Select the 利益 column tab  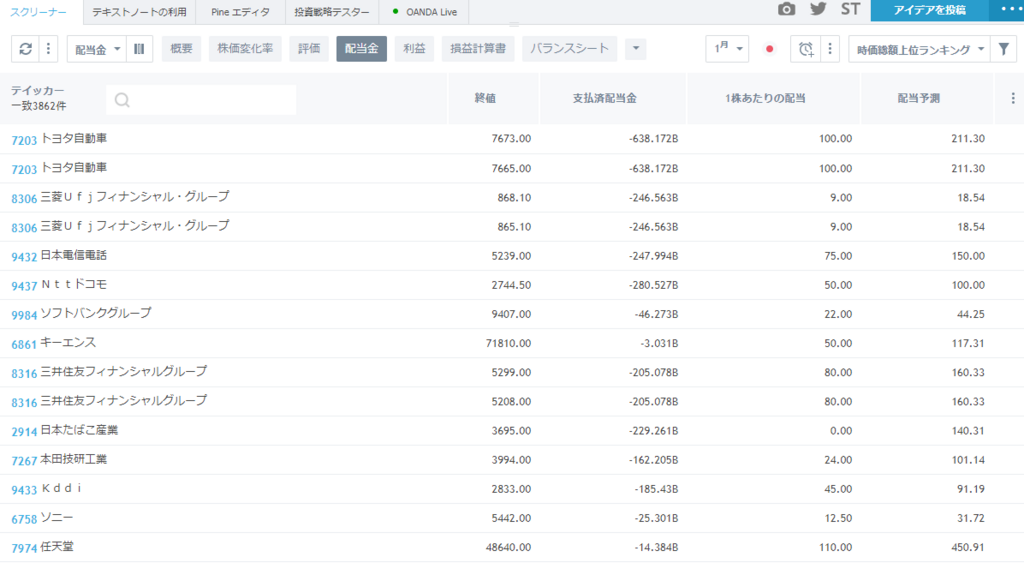414,49
